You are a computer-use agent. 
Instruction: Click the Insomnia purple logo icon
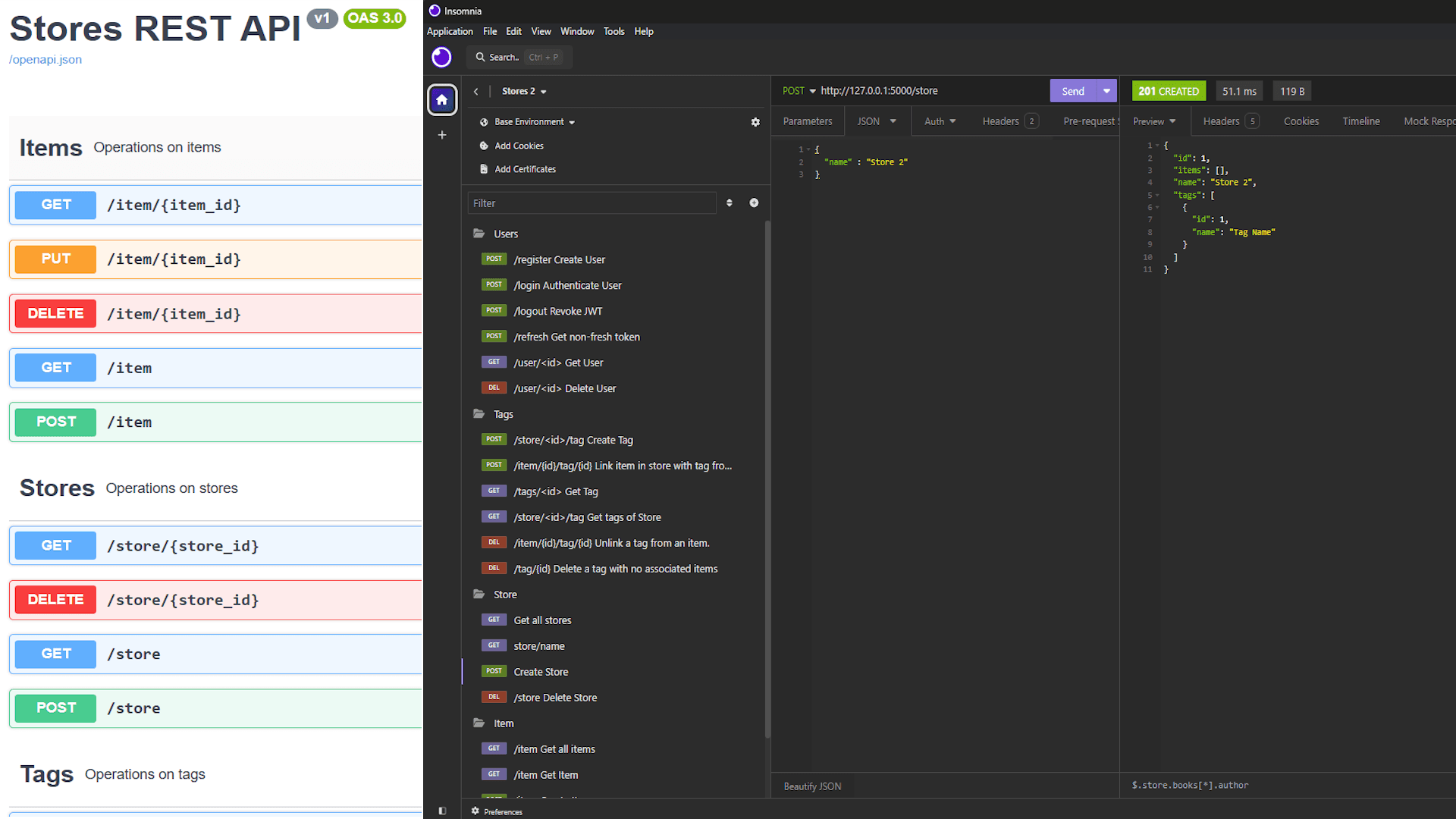point(441,57)
